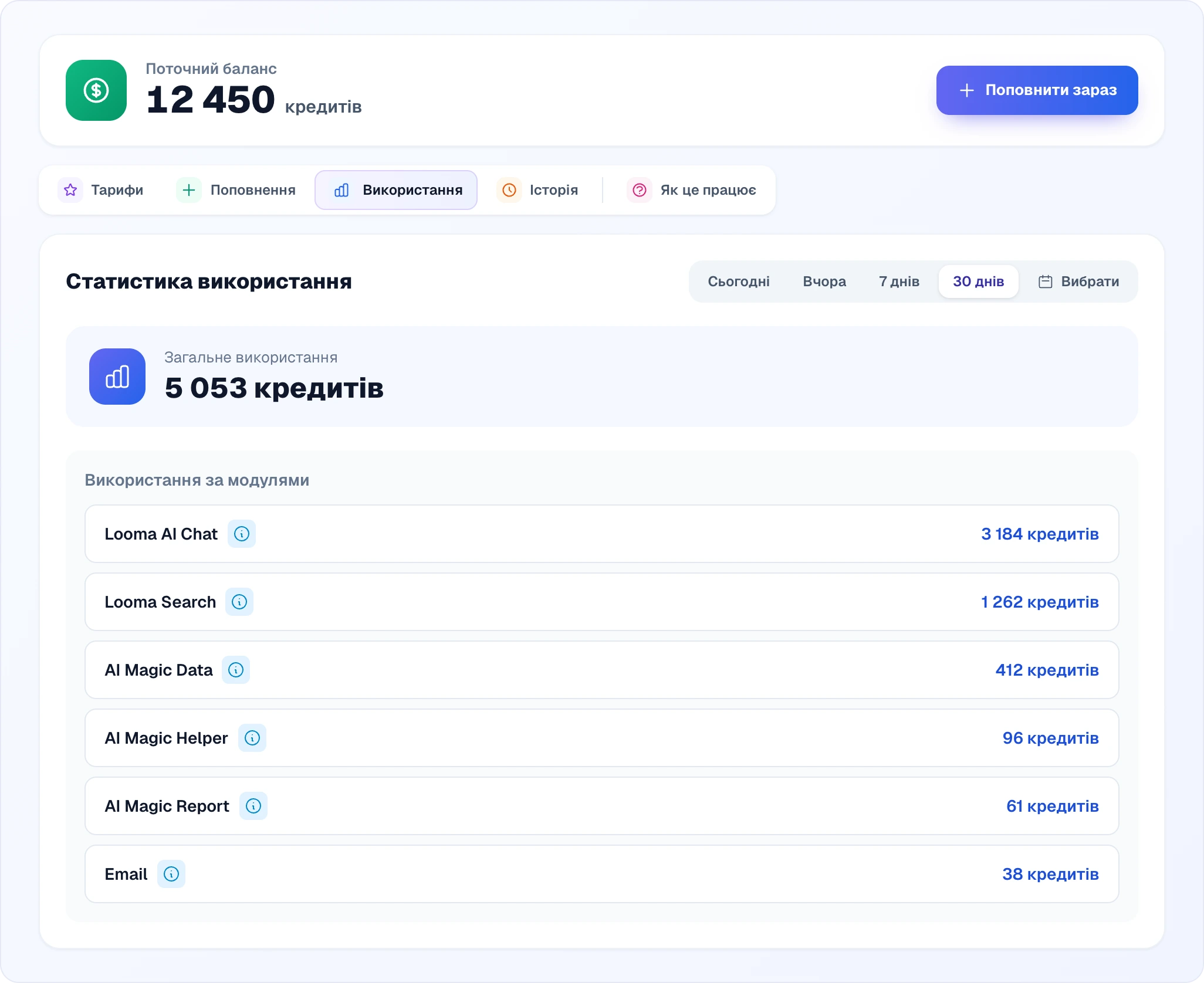
Task: Open the Тарифи tab
Action: (x=101, y=190)
